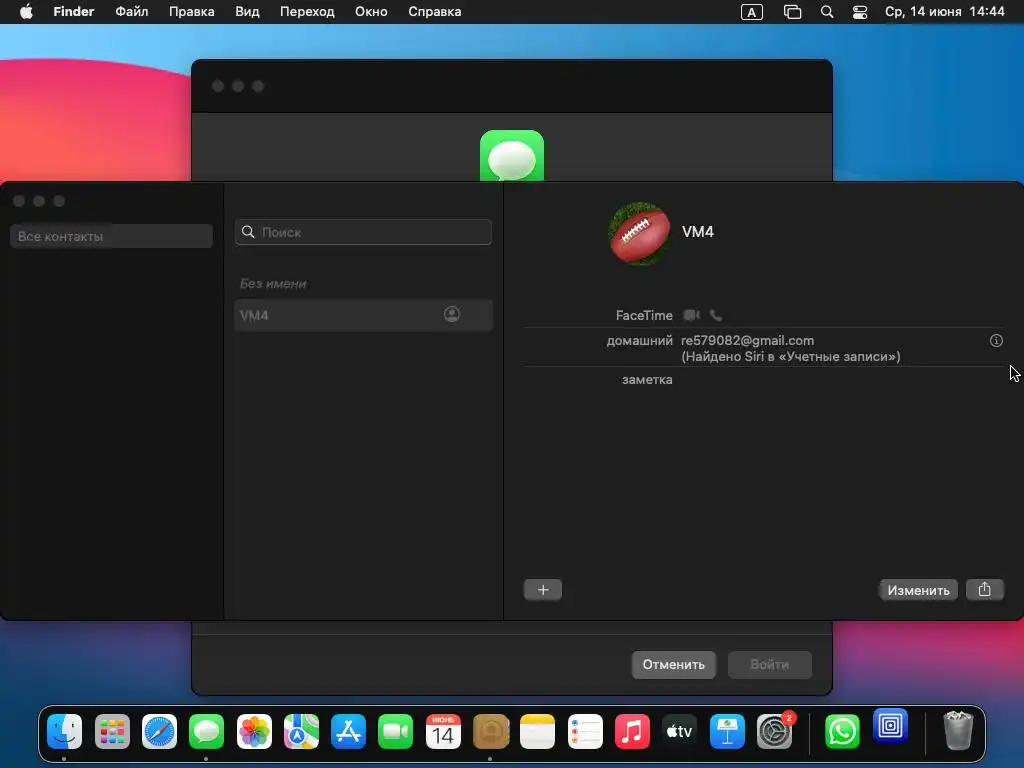
Task: Open the blue square app in Dock
Action: click(x=890, y=726)
